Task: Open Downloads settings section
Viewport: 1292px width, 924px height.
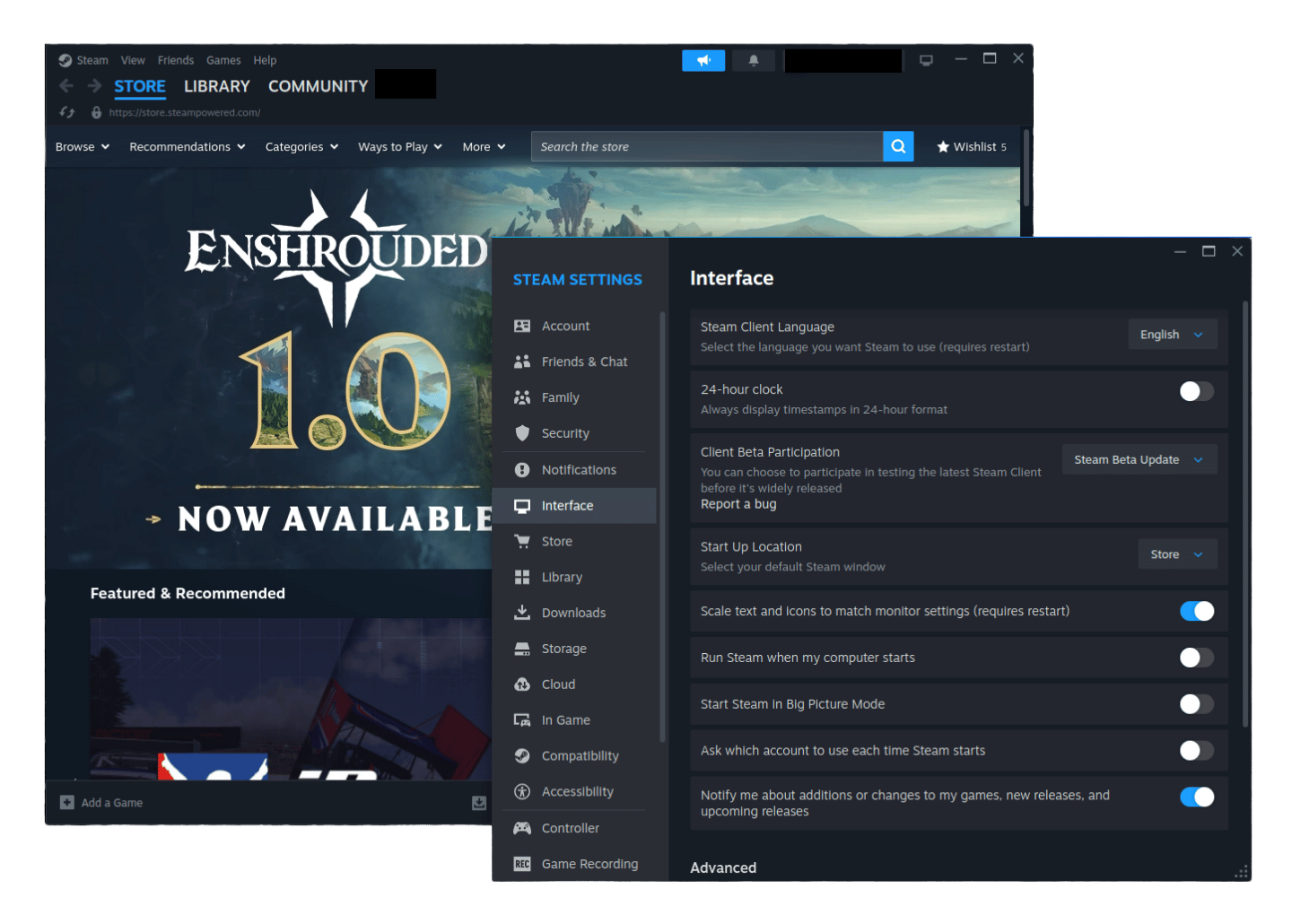Action: pyautogui.click(x=574, y=613)
